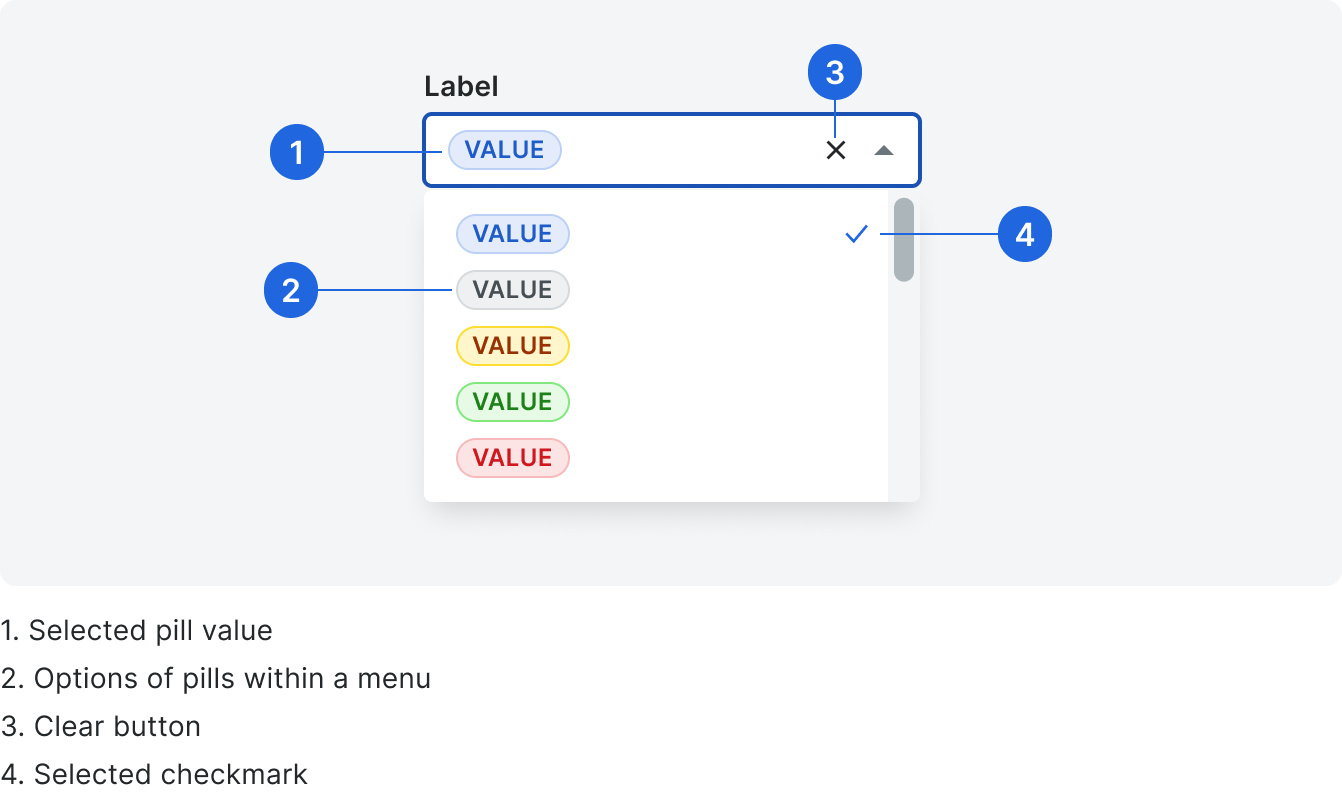Click the blue selected checkmark icon
This screenshot has width=1342, height=794.
click(x=856, y=234)
